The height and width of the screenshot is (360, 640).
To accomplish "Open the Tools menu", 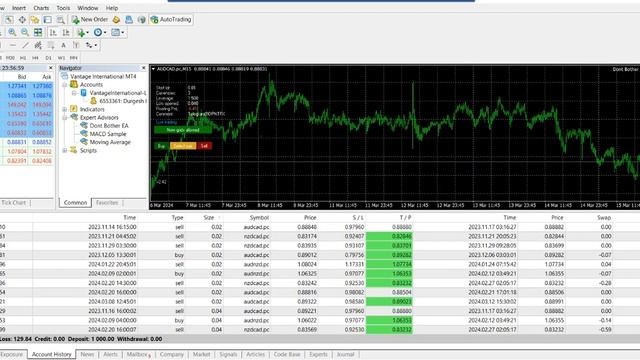I will [x=63, y=8].
